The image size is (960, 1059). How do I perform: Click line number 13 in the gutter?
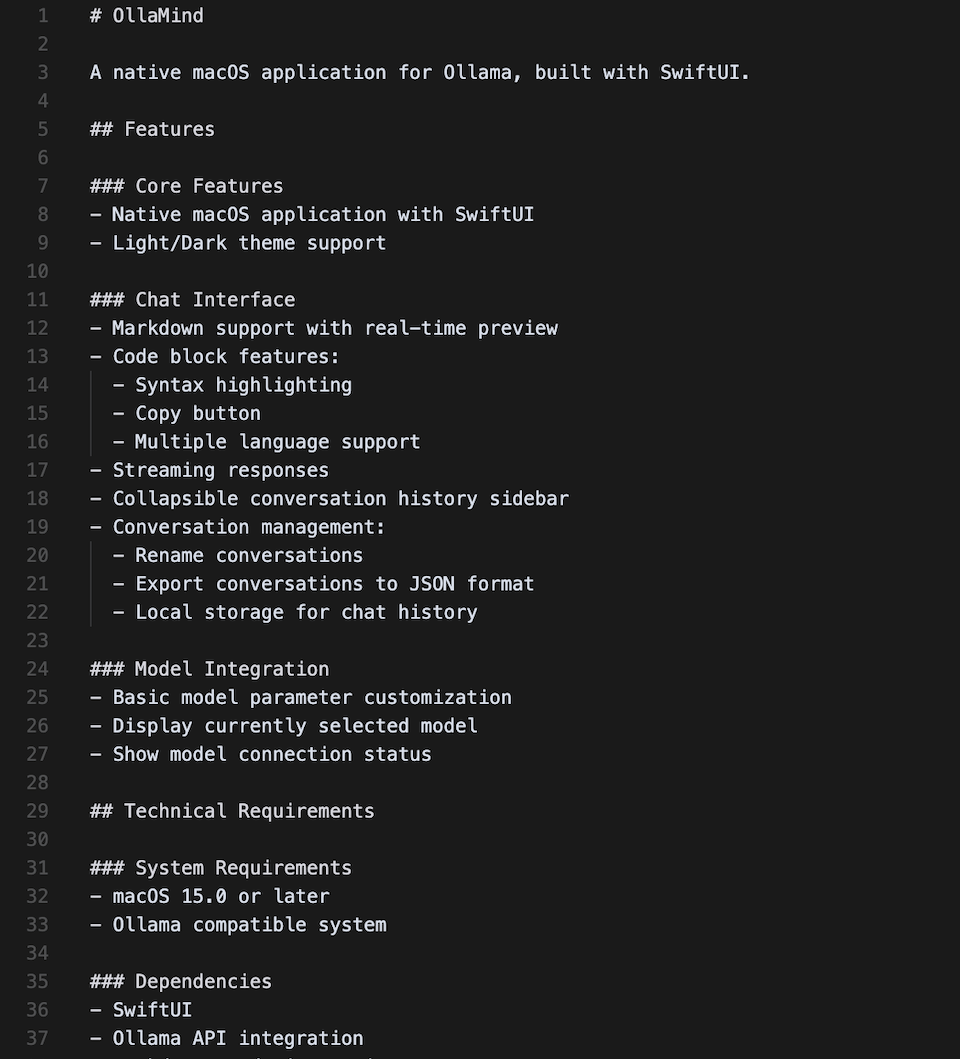pos(37,357)
